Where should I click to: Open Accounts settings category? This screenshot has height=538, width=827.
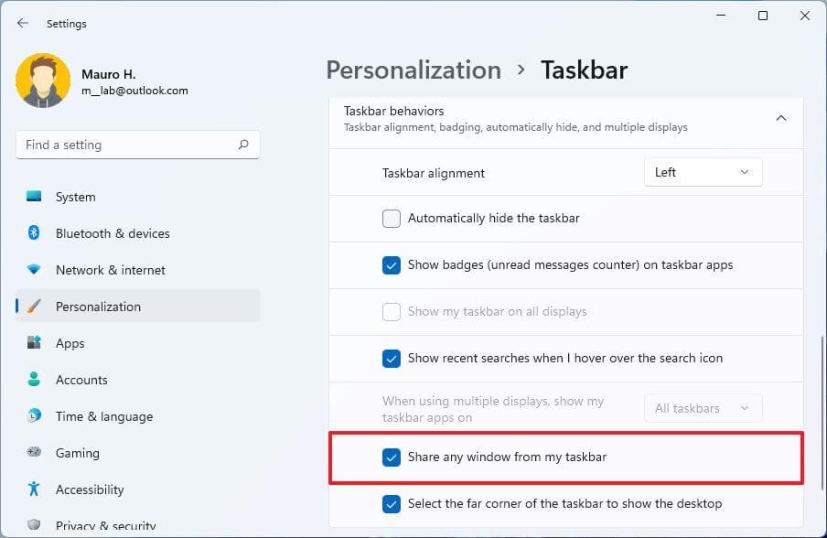138,380
